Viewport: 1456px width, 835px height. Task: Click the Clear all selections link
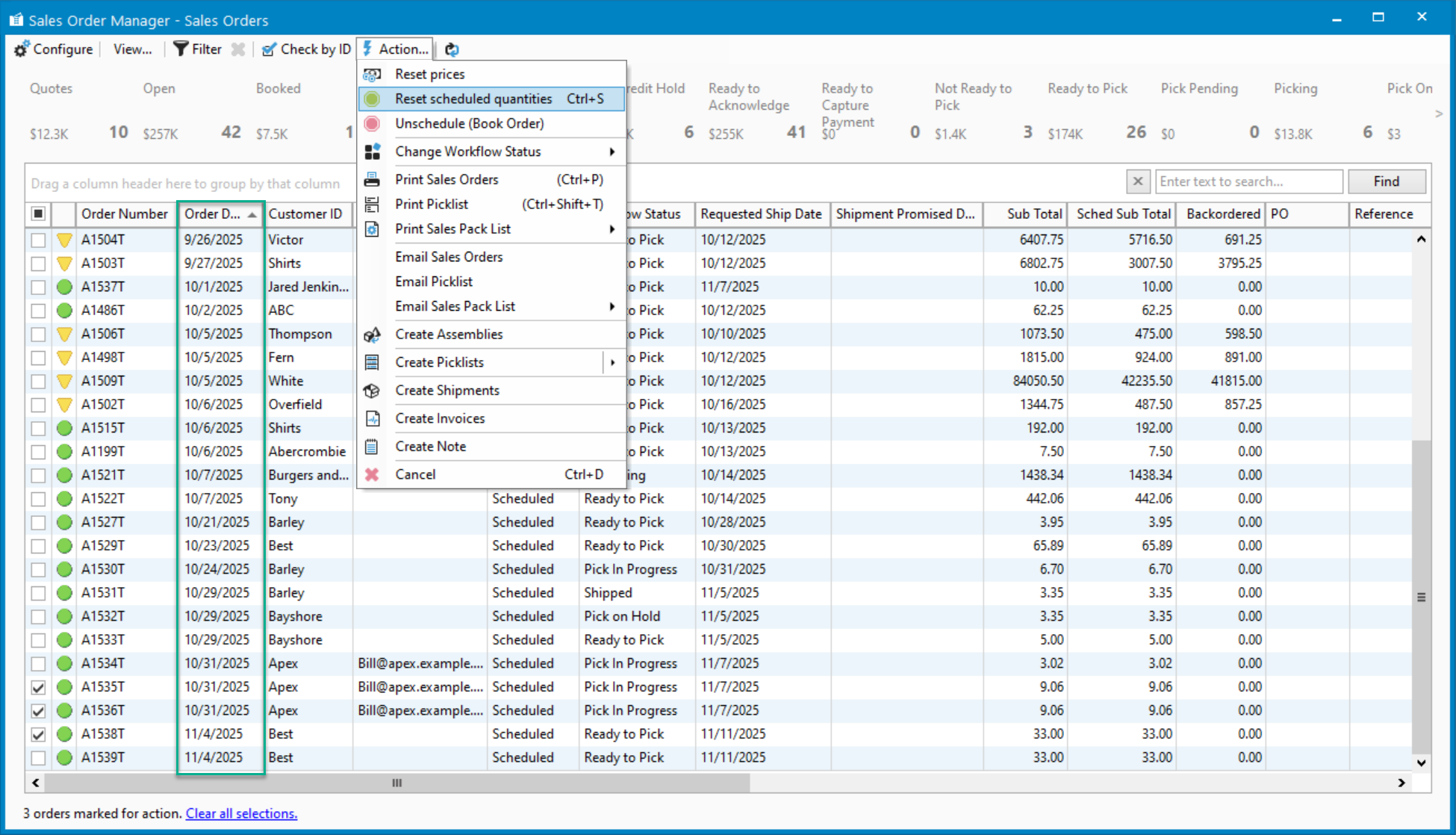[x=241, y=813]
